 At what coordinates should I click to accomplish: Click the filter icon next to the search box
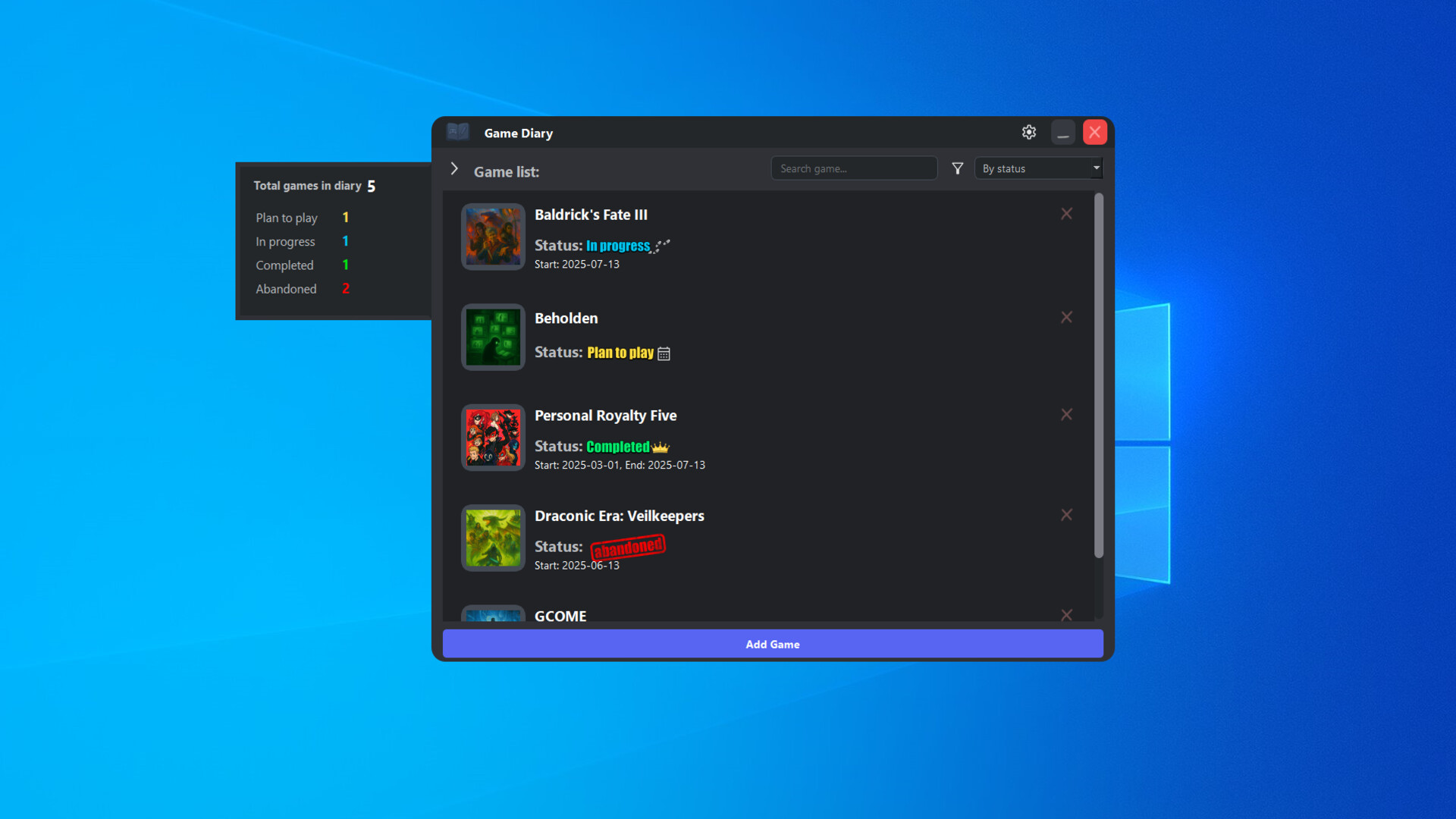point(957,168)
